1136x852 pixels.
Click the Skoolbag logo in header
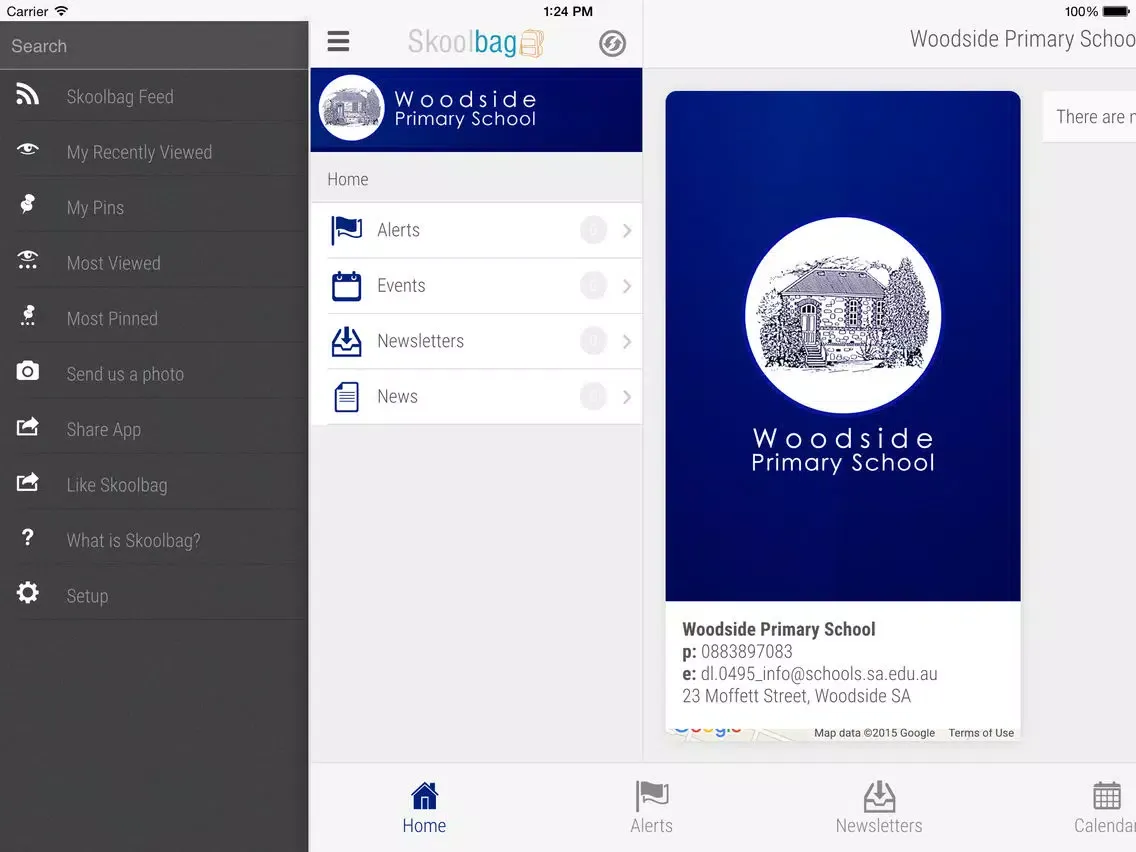475,42
